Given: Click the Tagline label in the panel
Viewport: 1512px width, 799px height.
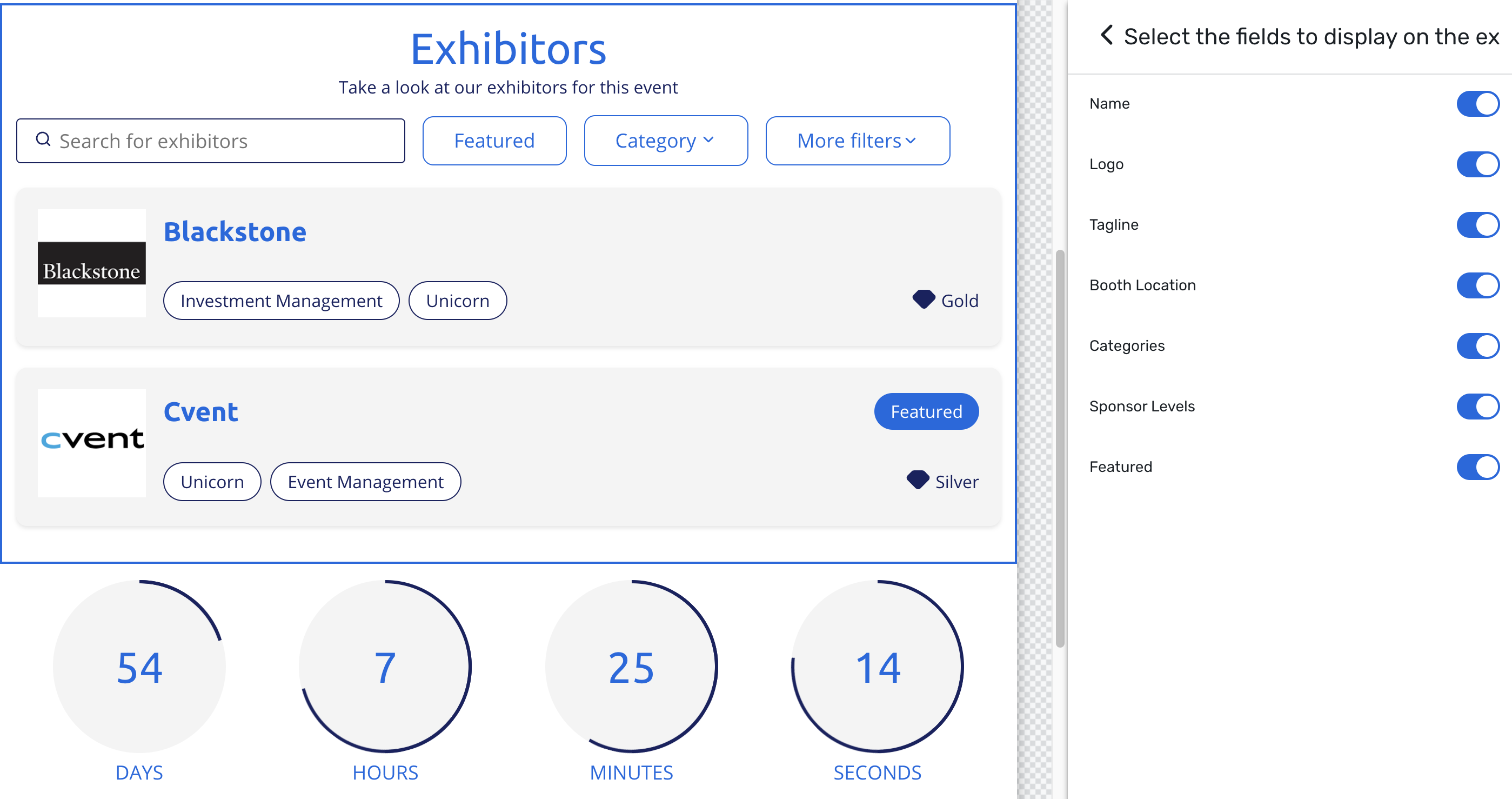Looking at the screenshot, I should click(x=1113, y=225).
